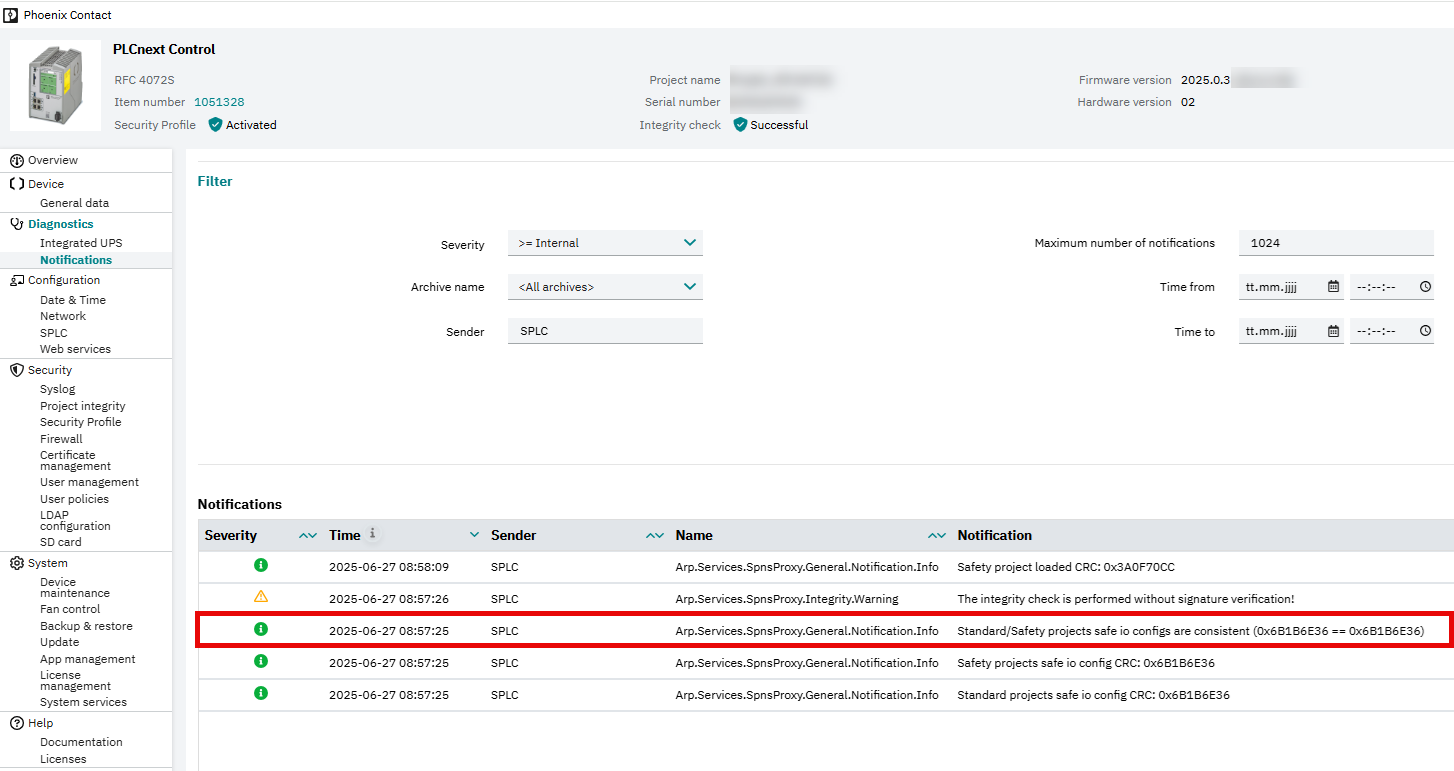Click info icon of 08:58:09 notification
The width and height of the screenshot is (1454, 771).
261,566
